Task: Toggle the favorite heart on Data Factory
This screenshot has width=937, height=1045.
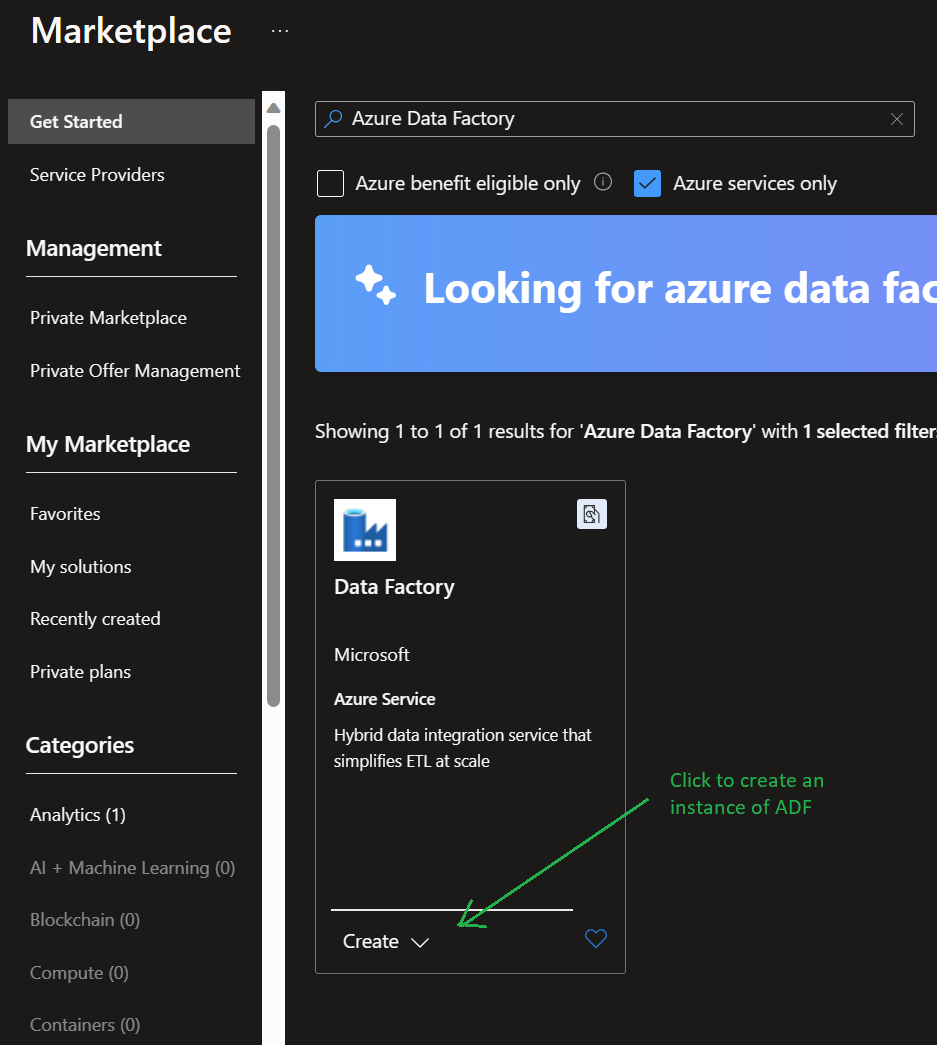Action: click(595, 938)
